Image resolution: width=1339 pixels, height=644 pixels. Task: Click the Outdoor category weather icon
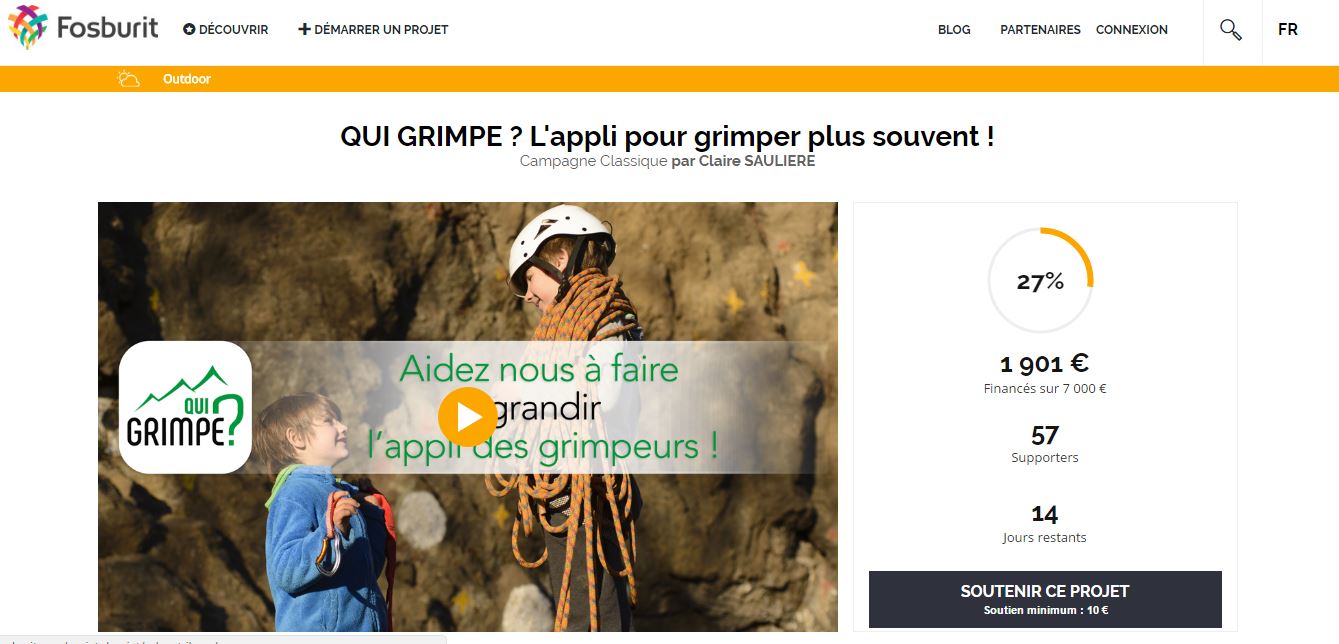click(128, 79)
